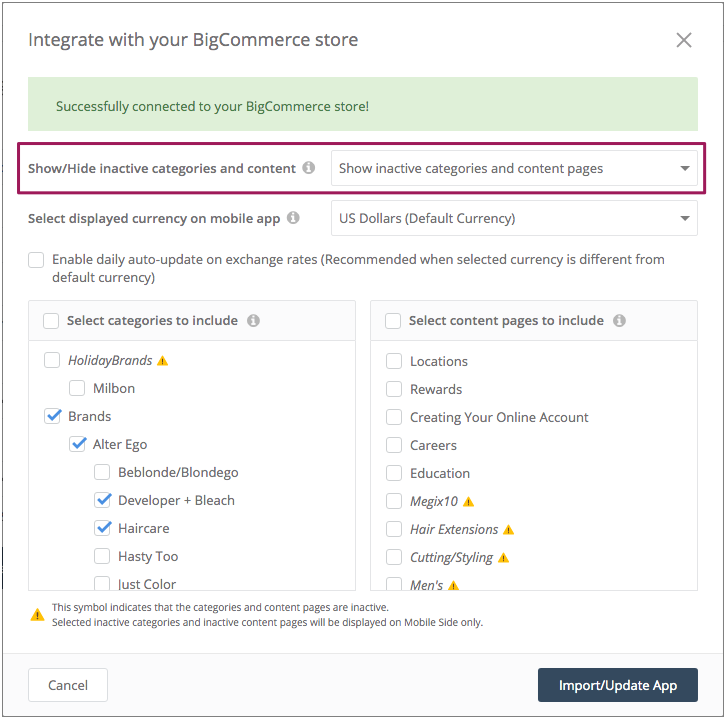Click info icon beside Select content pages header
This screenshot has height=720, width=726.
tap(619, 321)
